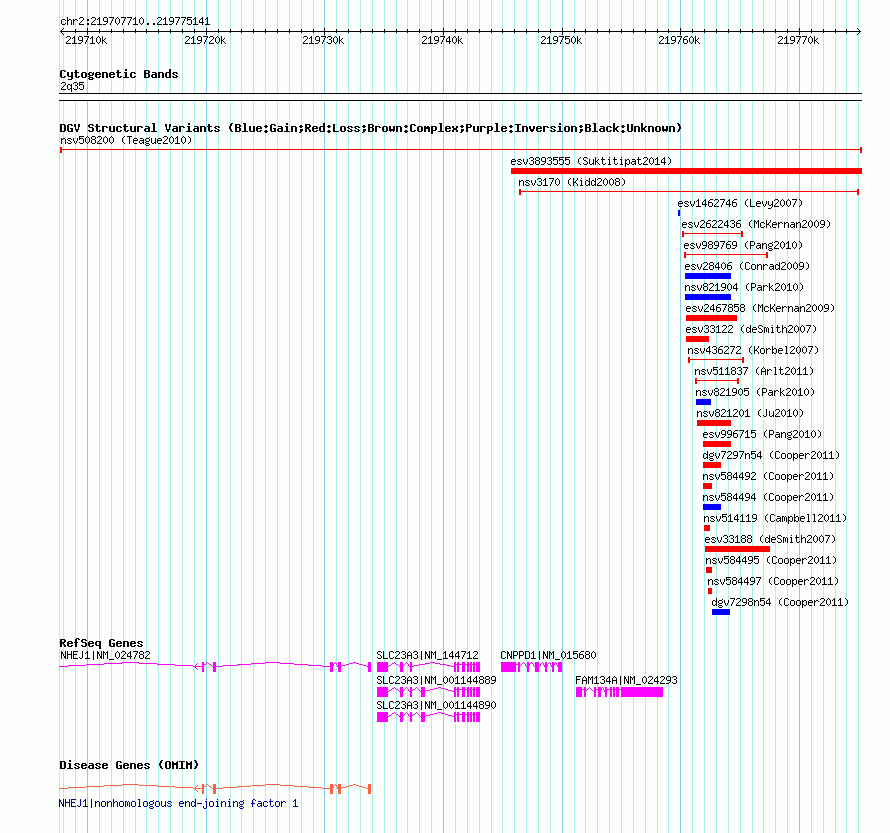
Task: Select the dgv7298n54 (Cooper2011) variant label
Action: pyautogui.click(x=780, y=602)
